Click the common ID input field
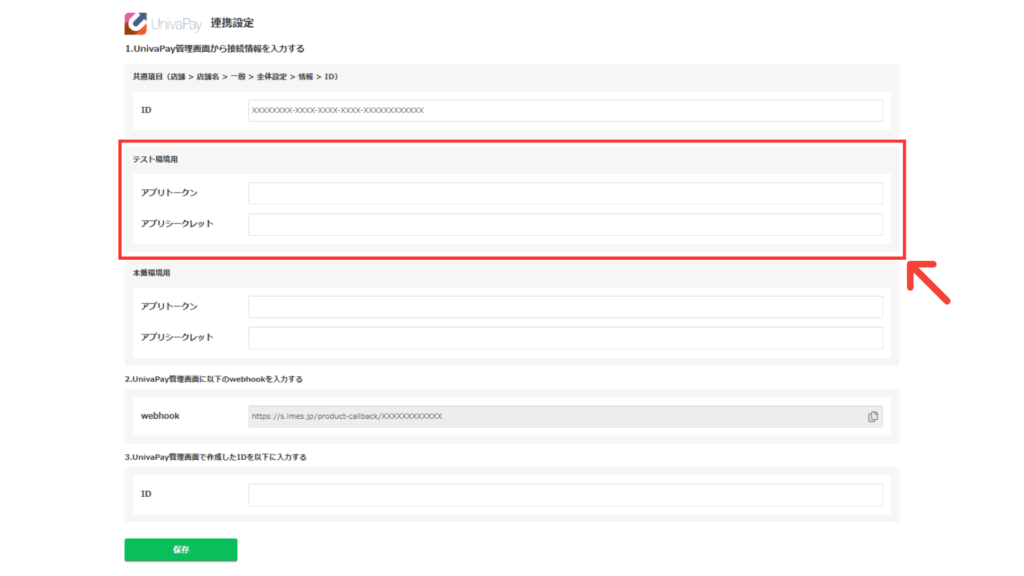 click(x=566, y=110)
